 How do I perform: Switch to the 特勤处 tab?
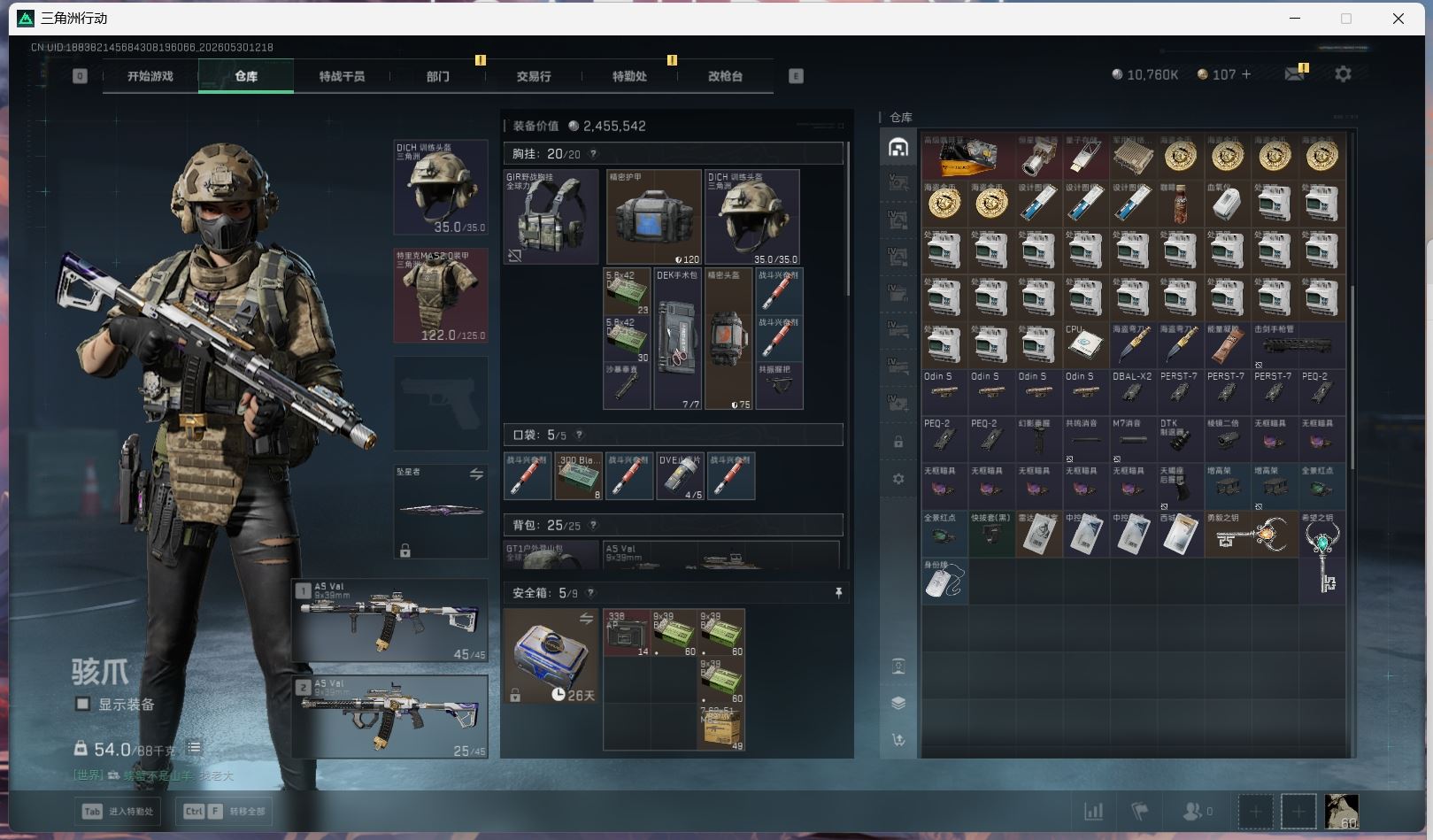[x=629, y=76]
